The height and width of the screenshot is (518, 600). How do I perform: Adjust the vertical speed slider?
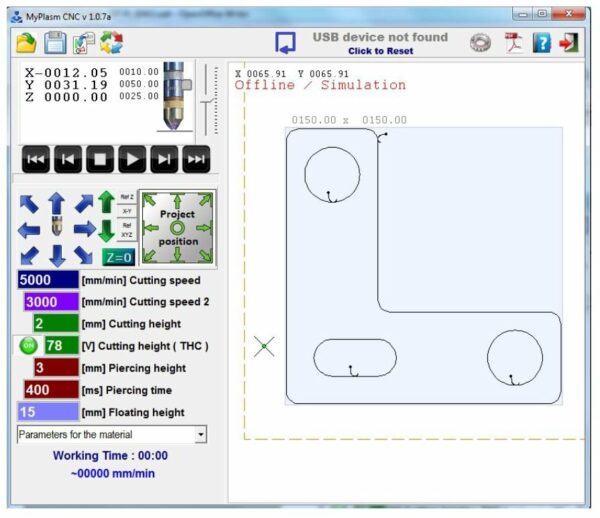[207, 101]
